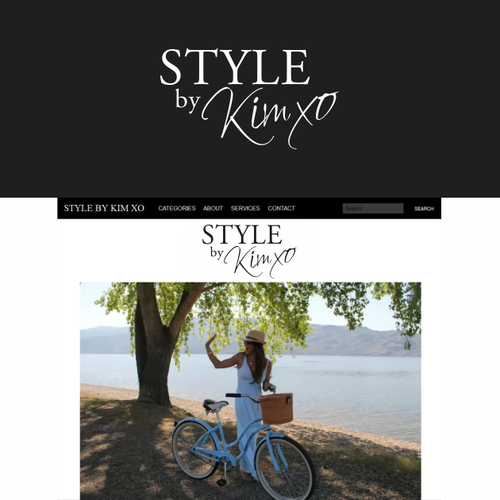This screenshot has width=500, height=500.
Task: Click the Search button
Action: [424, 209]
